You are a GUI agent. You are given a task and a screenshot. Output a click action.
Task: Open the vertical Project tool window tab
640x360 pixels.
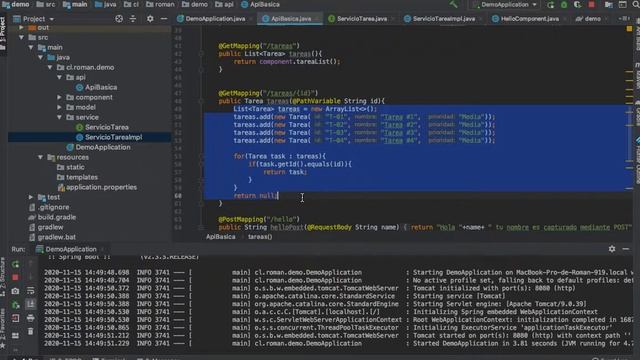3,33
